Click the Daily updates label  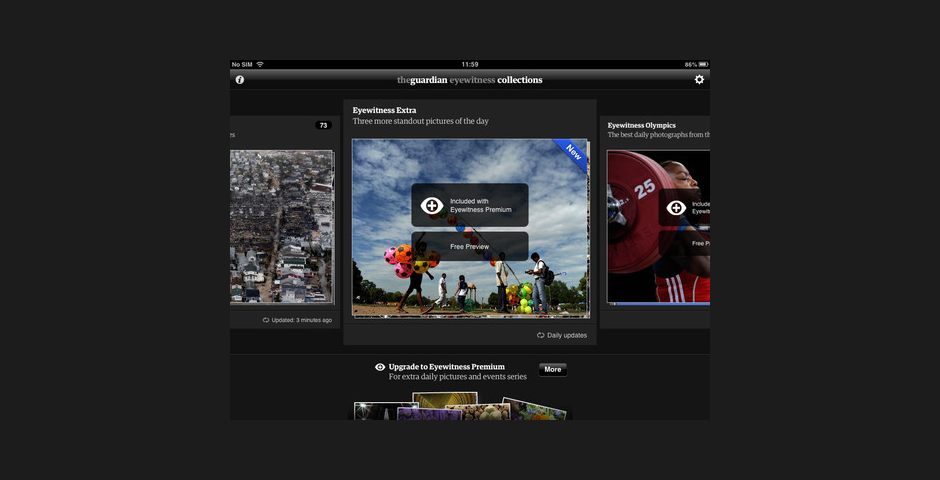pyautogui.click(x=567, y=336)
